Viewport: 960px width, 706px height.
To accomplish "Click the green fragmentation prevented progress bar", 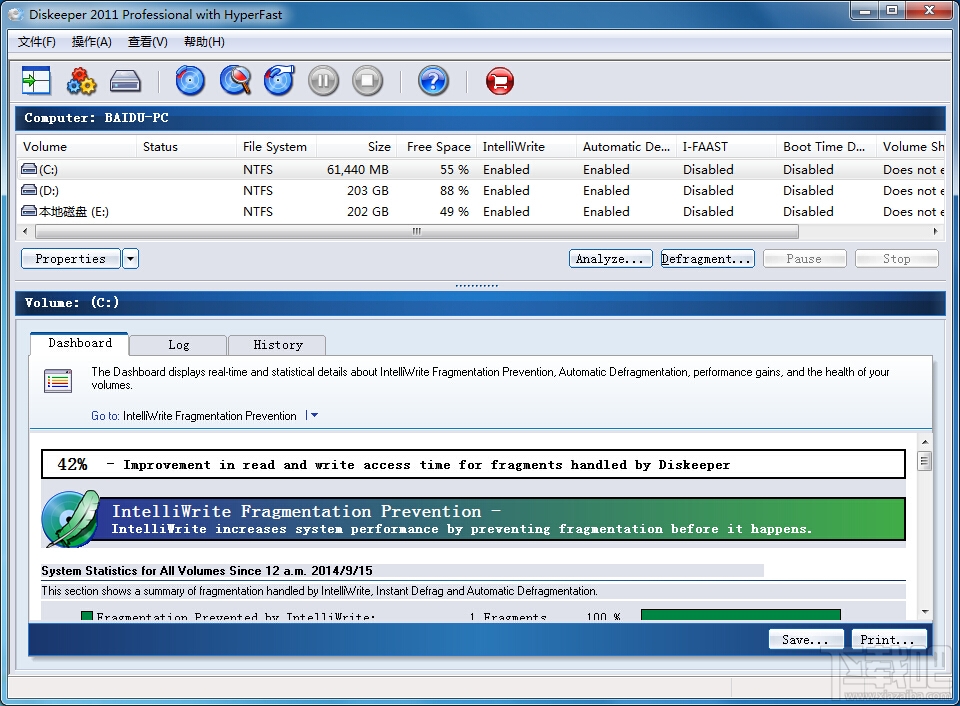I will tap(740, 614).
